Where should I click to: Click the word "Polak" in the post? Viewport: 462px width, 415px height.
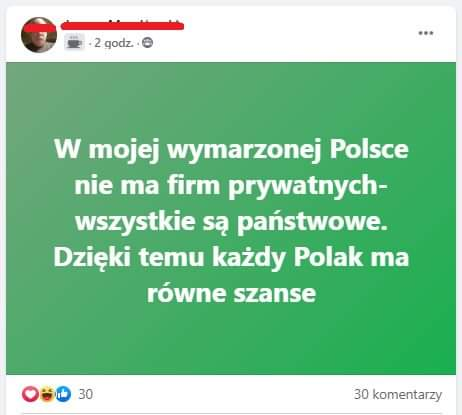click(328, 257)
